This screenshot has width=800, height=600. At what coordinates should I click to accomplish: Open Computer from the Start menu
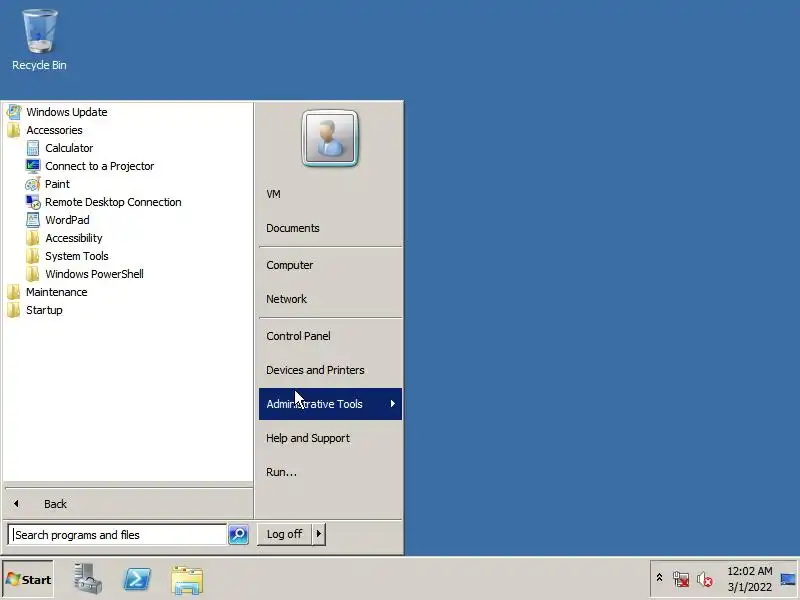(330, 265)
